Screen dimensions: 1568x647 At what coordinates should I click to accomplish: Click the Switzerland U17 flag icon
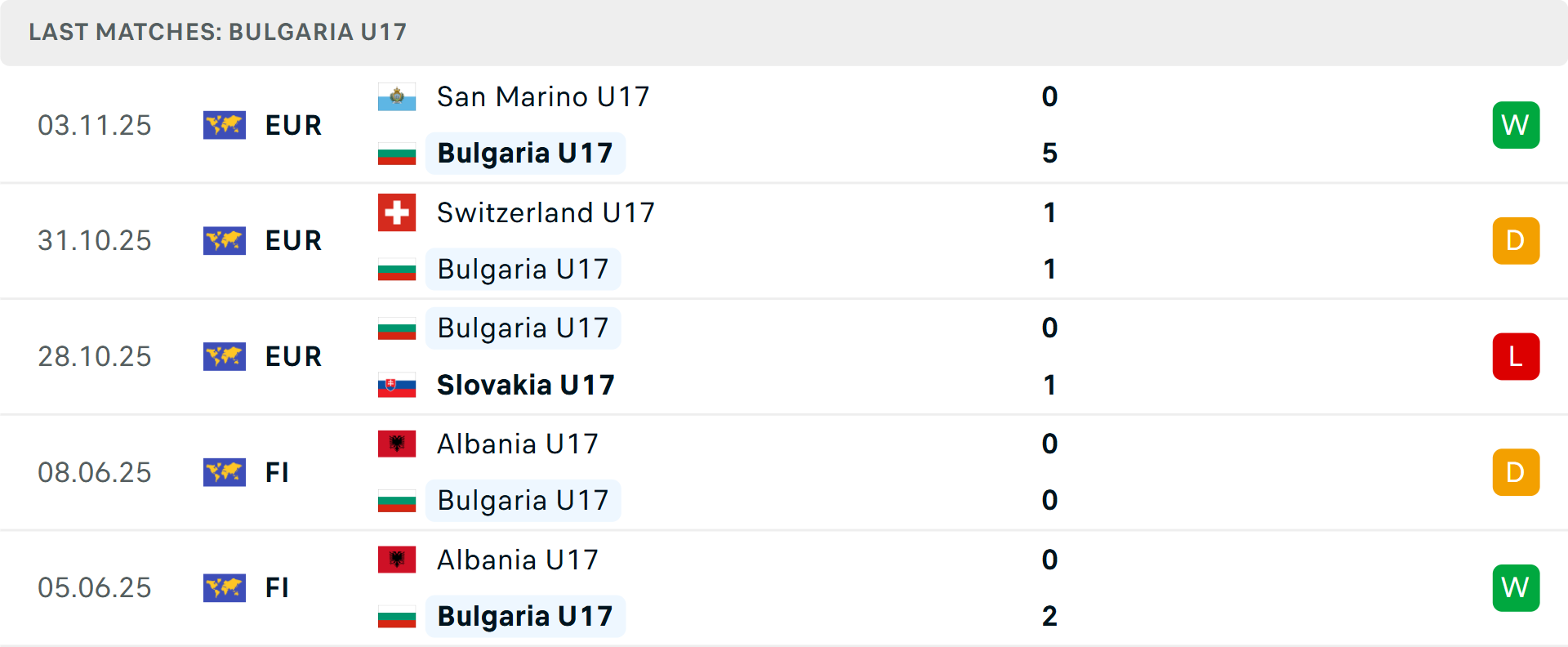(x=397, y=212)
